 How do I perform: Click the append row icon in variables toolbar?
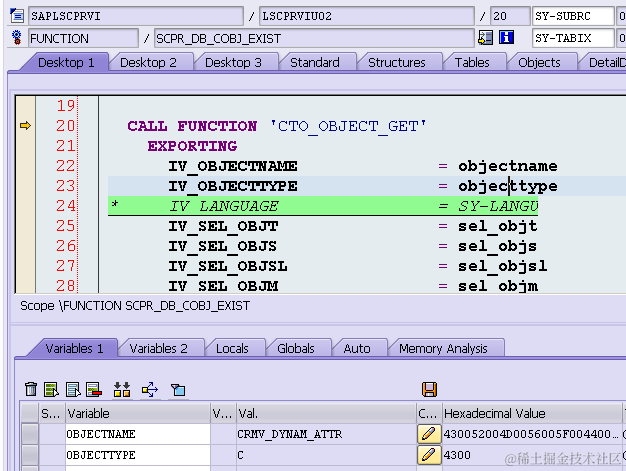tap(73, 389)
